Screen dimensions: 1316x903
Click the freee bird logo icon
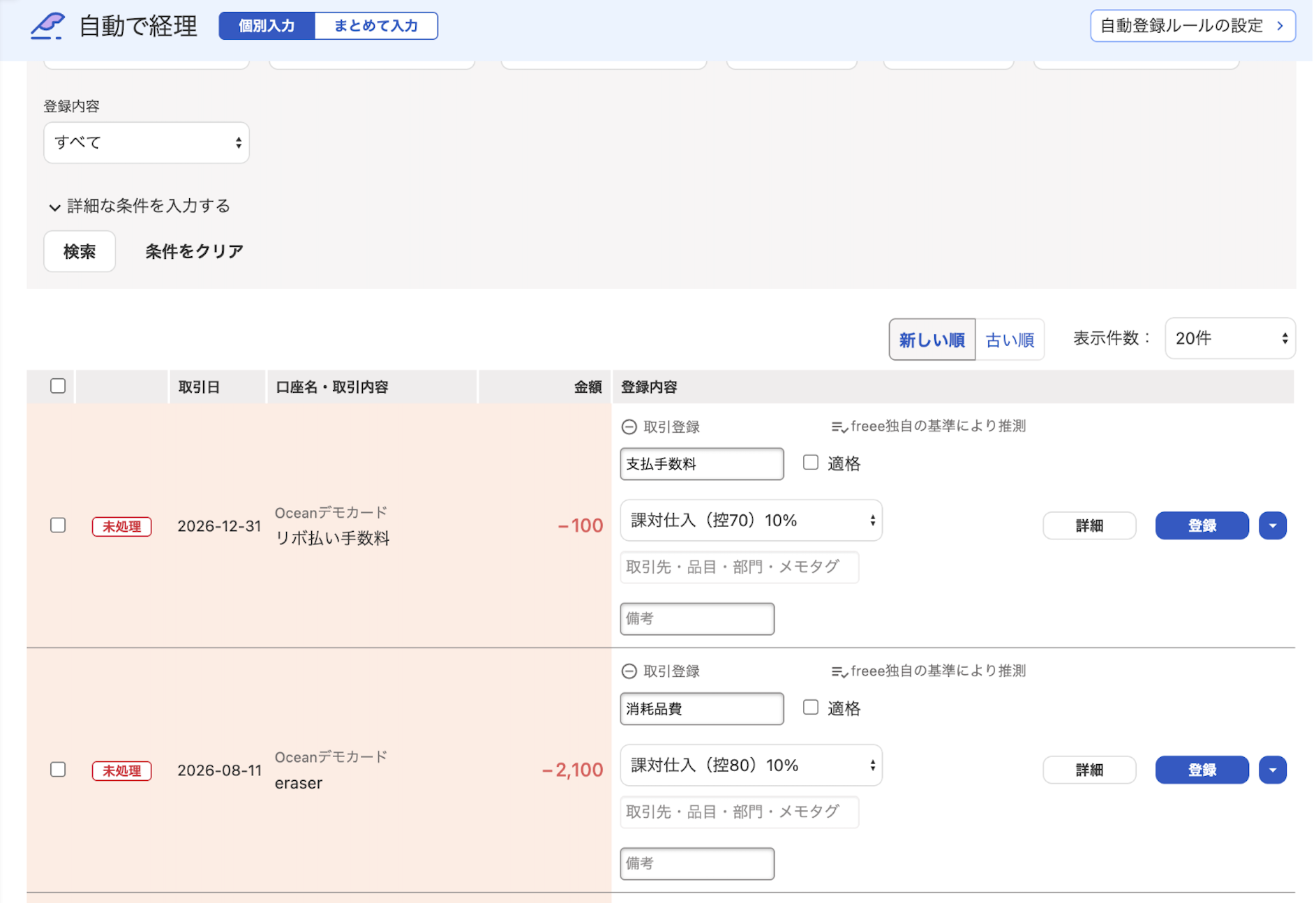pyautogui.click(x=47, y=26)
